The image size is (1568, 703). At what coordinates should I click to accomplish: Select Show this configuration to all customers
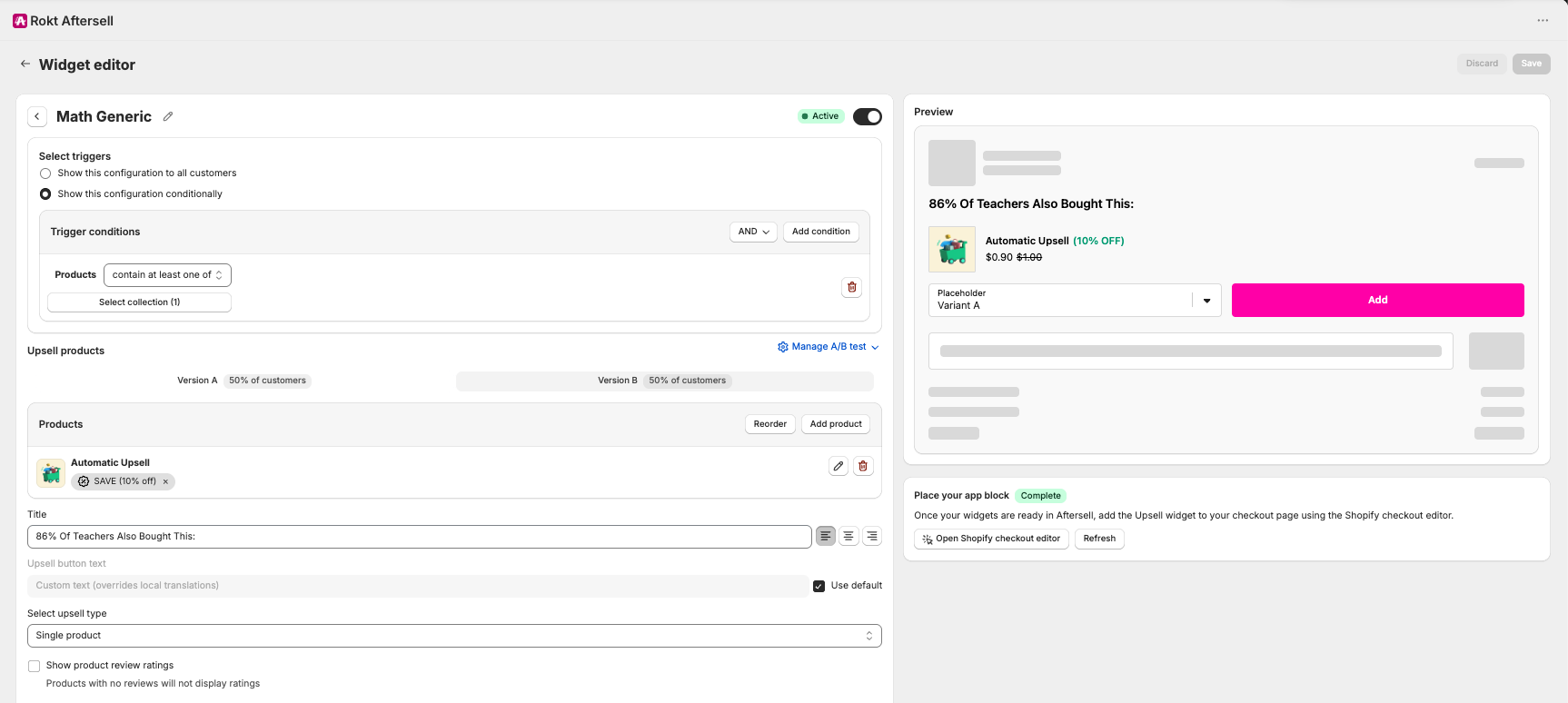coord(45,173)
